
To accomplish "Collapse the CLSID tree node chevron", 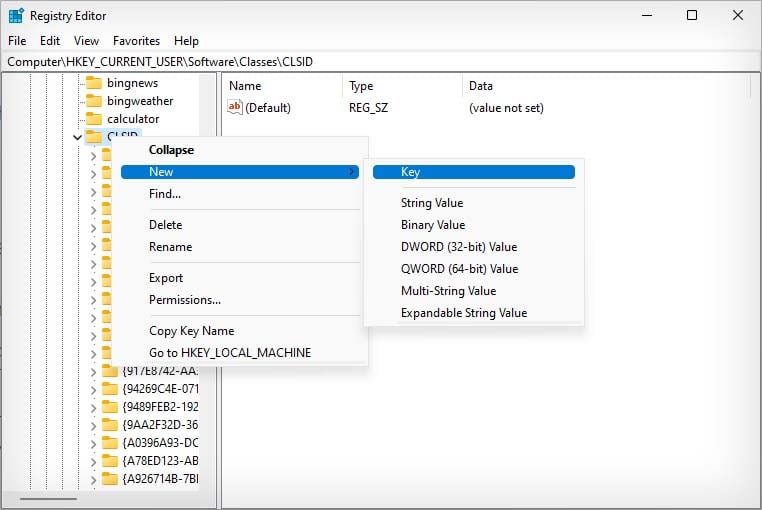I will point(77,138).
